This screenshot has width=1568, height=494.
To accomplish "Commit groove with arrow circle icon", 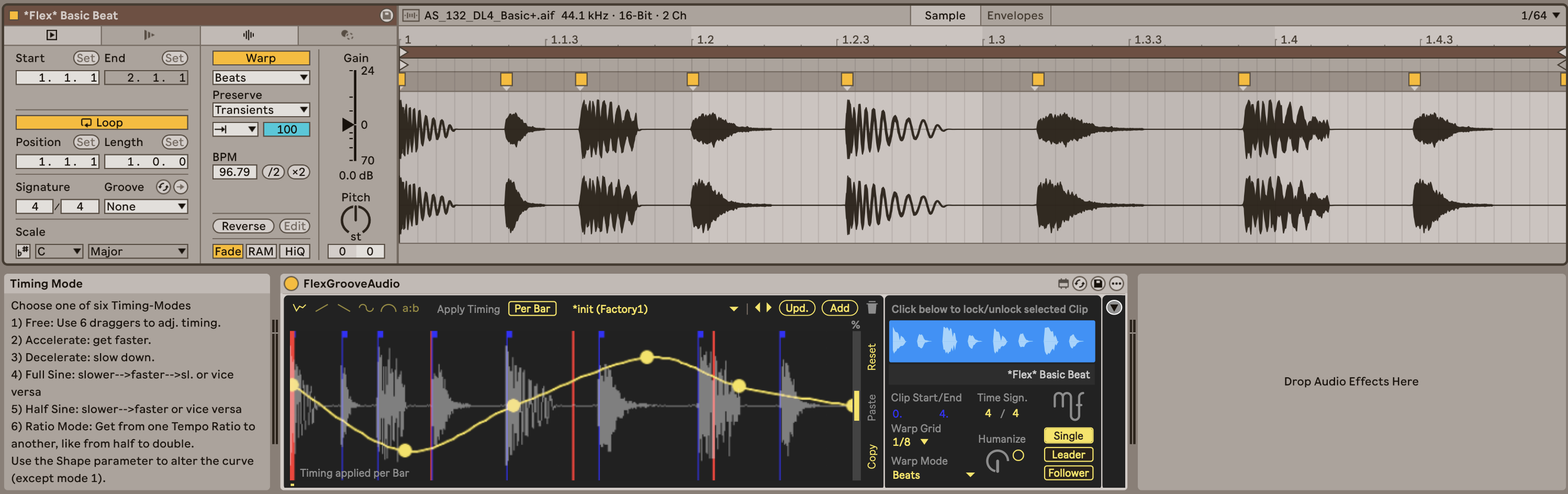I will [x=181, y=187].
